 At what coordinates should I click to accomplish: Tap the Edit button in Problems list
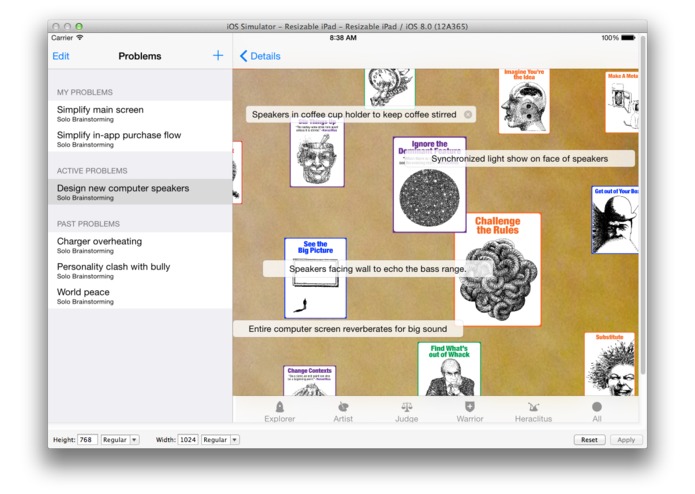[x=61, y=56]
